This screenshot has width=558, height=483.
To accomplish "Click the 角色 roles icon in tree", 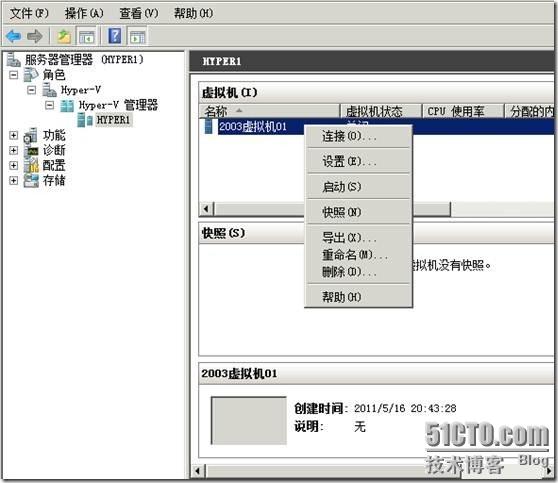I will [31, 75].
